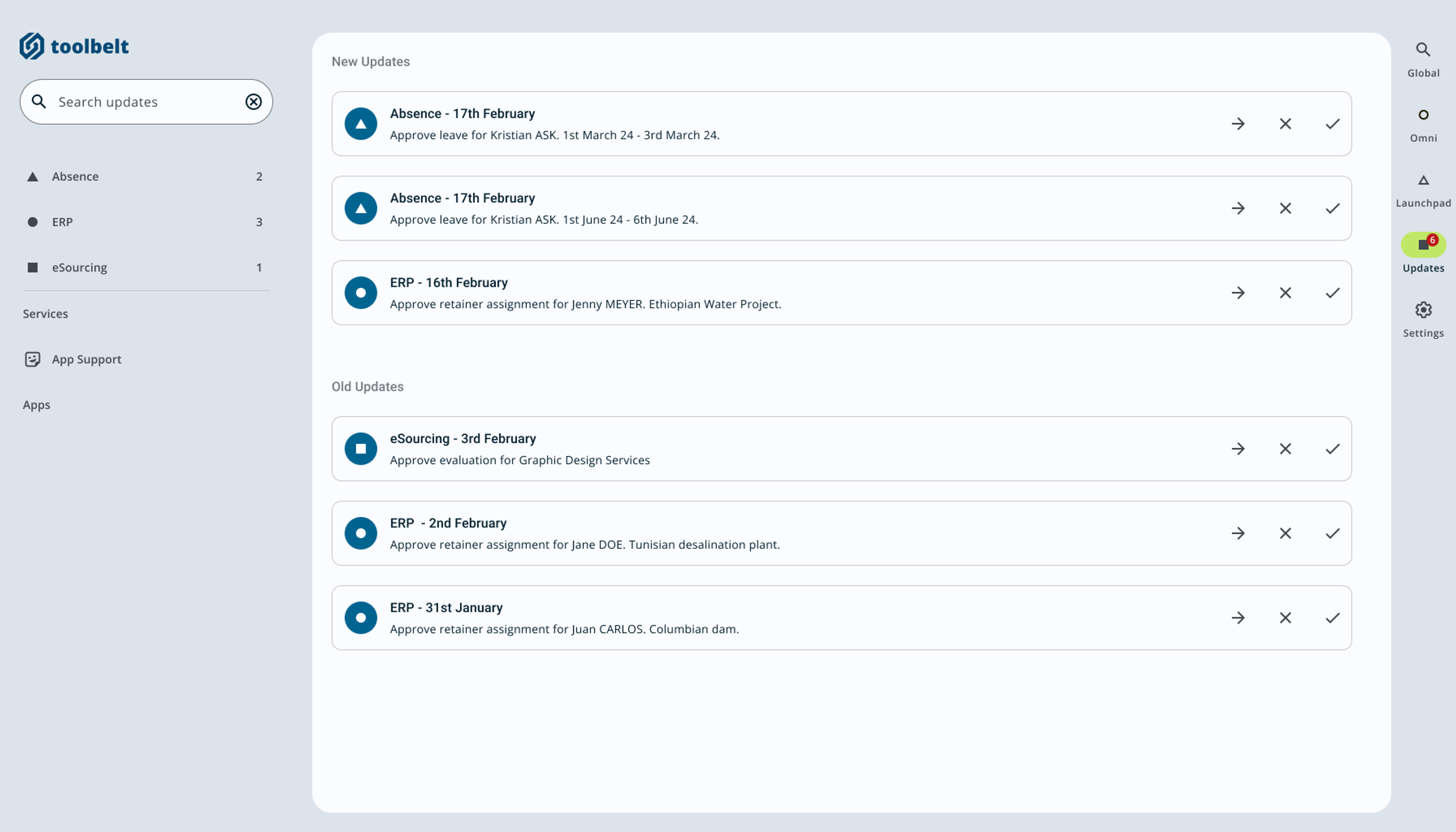1456x832 pixels.
Task: Filter updates by Absence
Action: (75, 177)
